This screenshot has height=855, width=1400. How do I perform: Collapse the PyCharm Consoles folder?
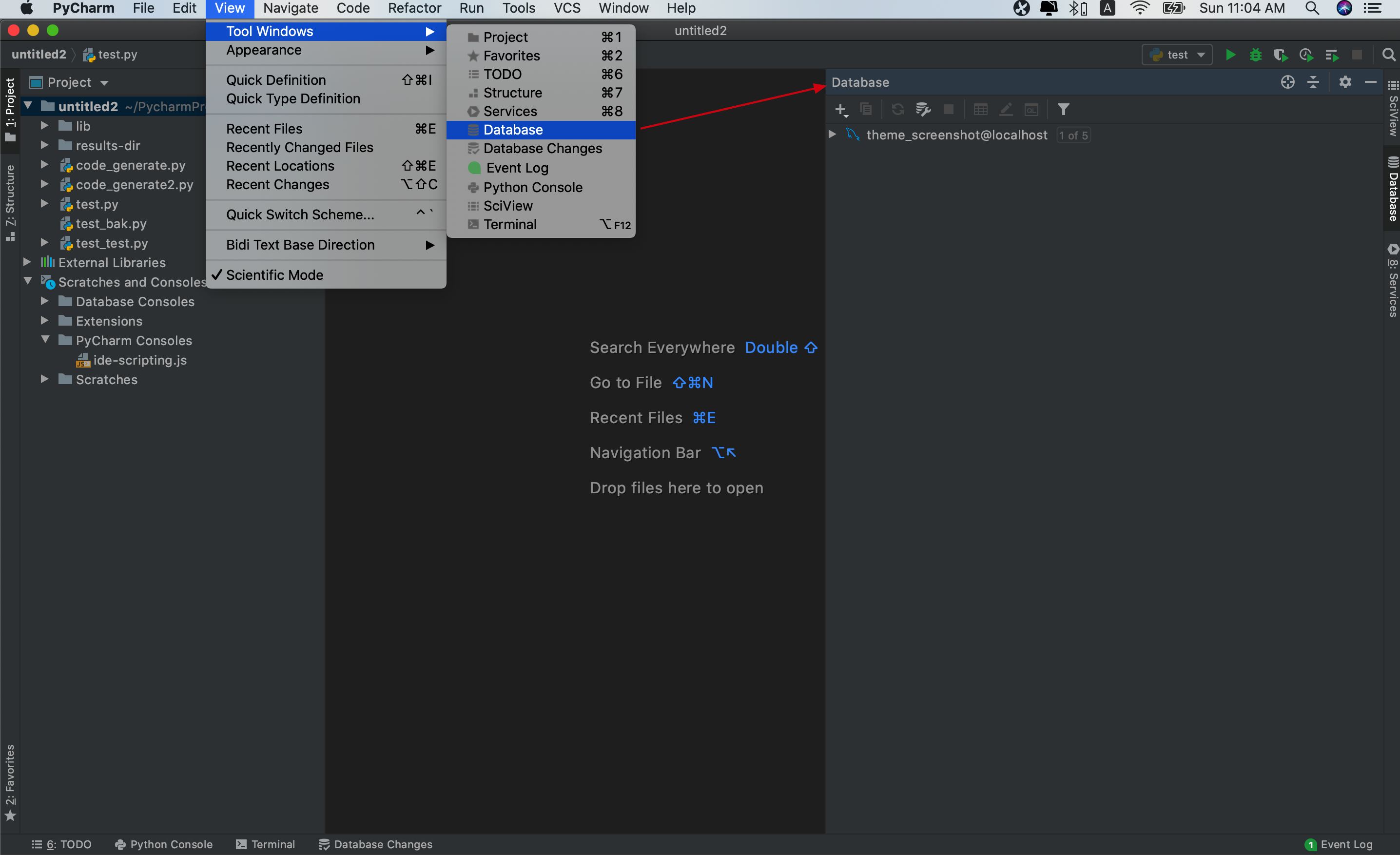click(x=45, y=340)
